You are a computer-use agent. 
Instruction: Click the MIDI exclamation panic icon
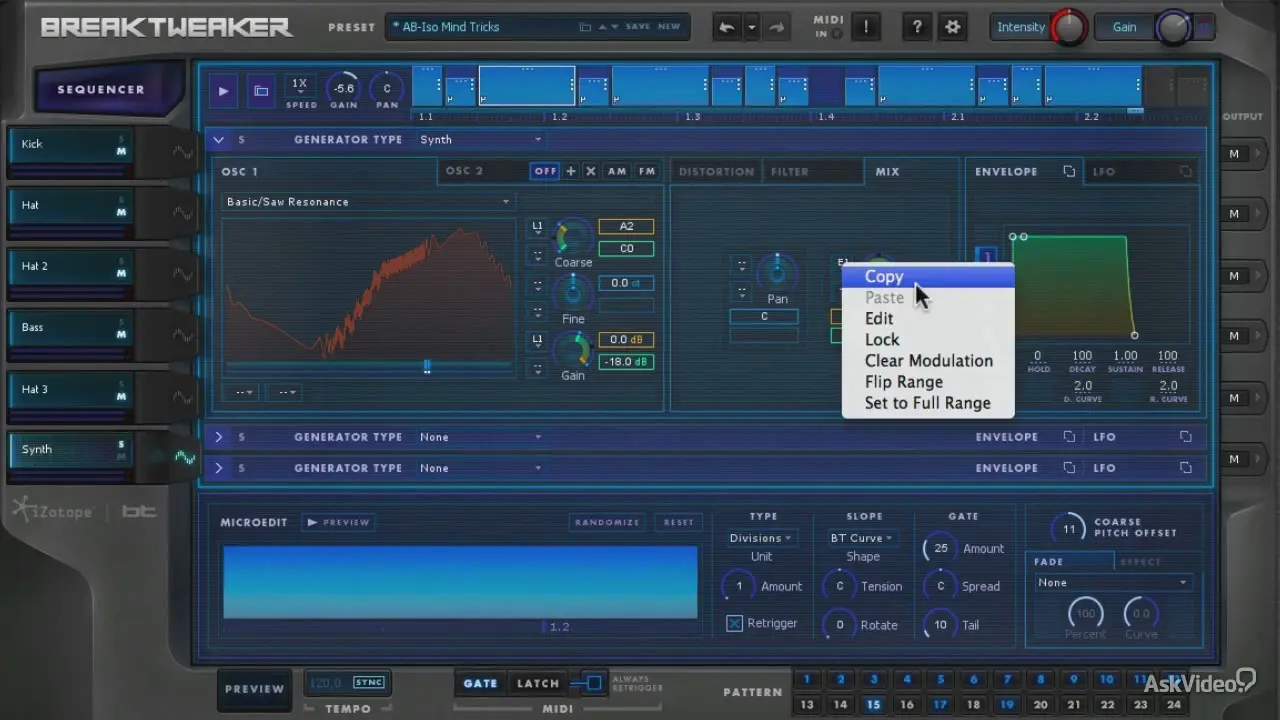865,28
